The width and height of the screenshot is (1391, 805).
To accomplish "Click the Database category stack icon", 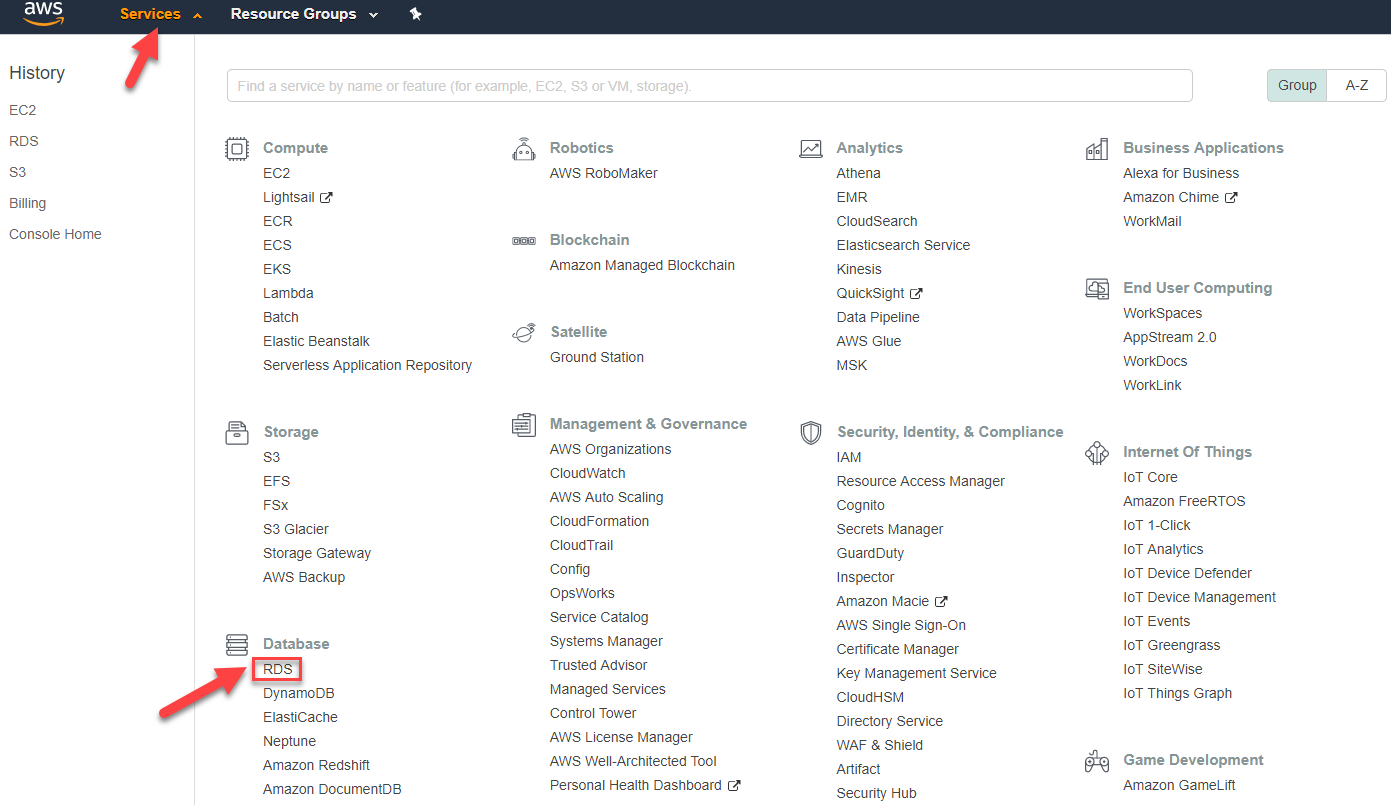I will [x=236, y=645].
